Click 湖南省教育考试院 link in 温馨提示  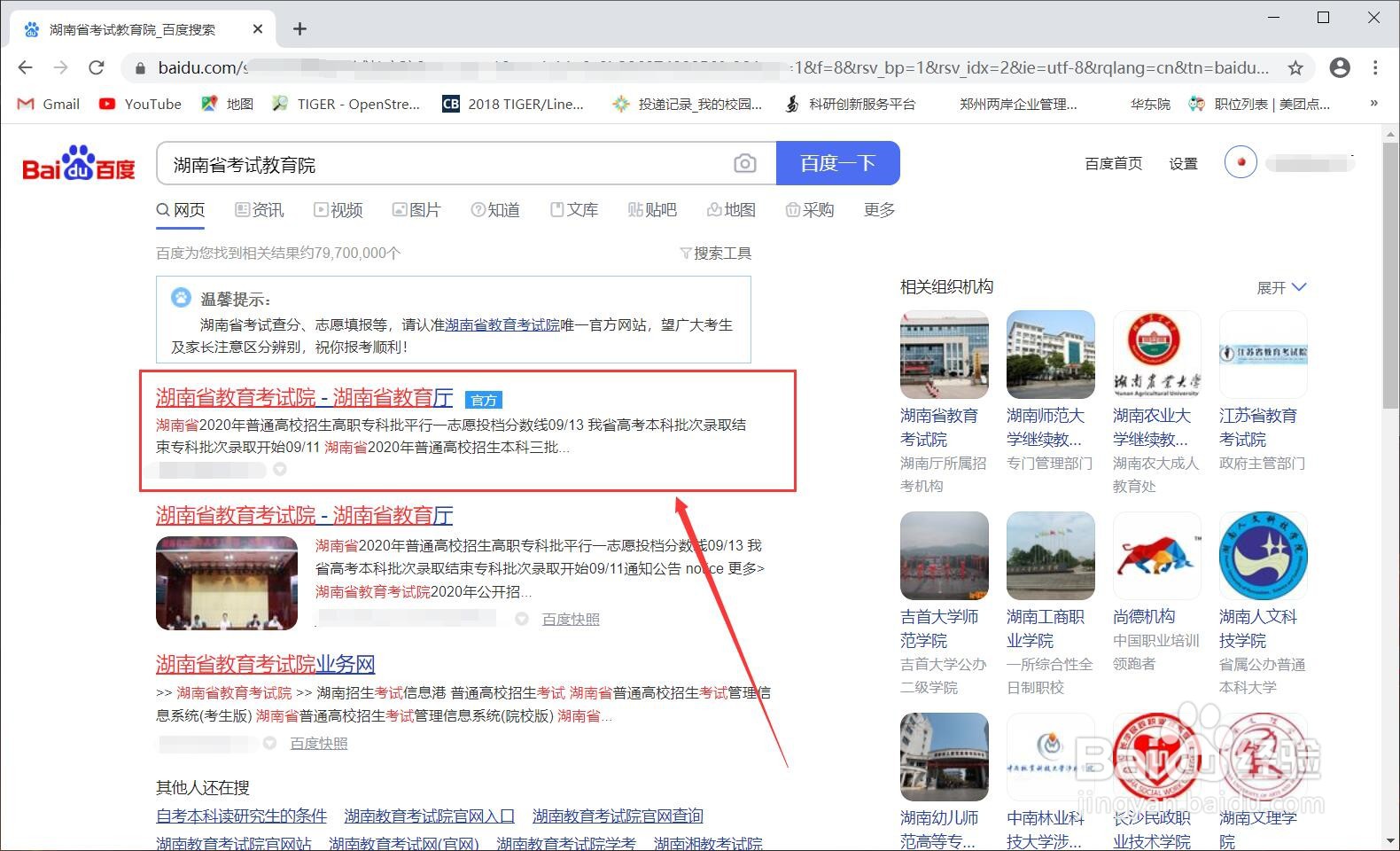(x=502, y=324)
